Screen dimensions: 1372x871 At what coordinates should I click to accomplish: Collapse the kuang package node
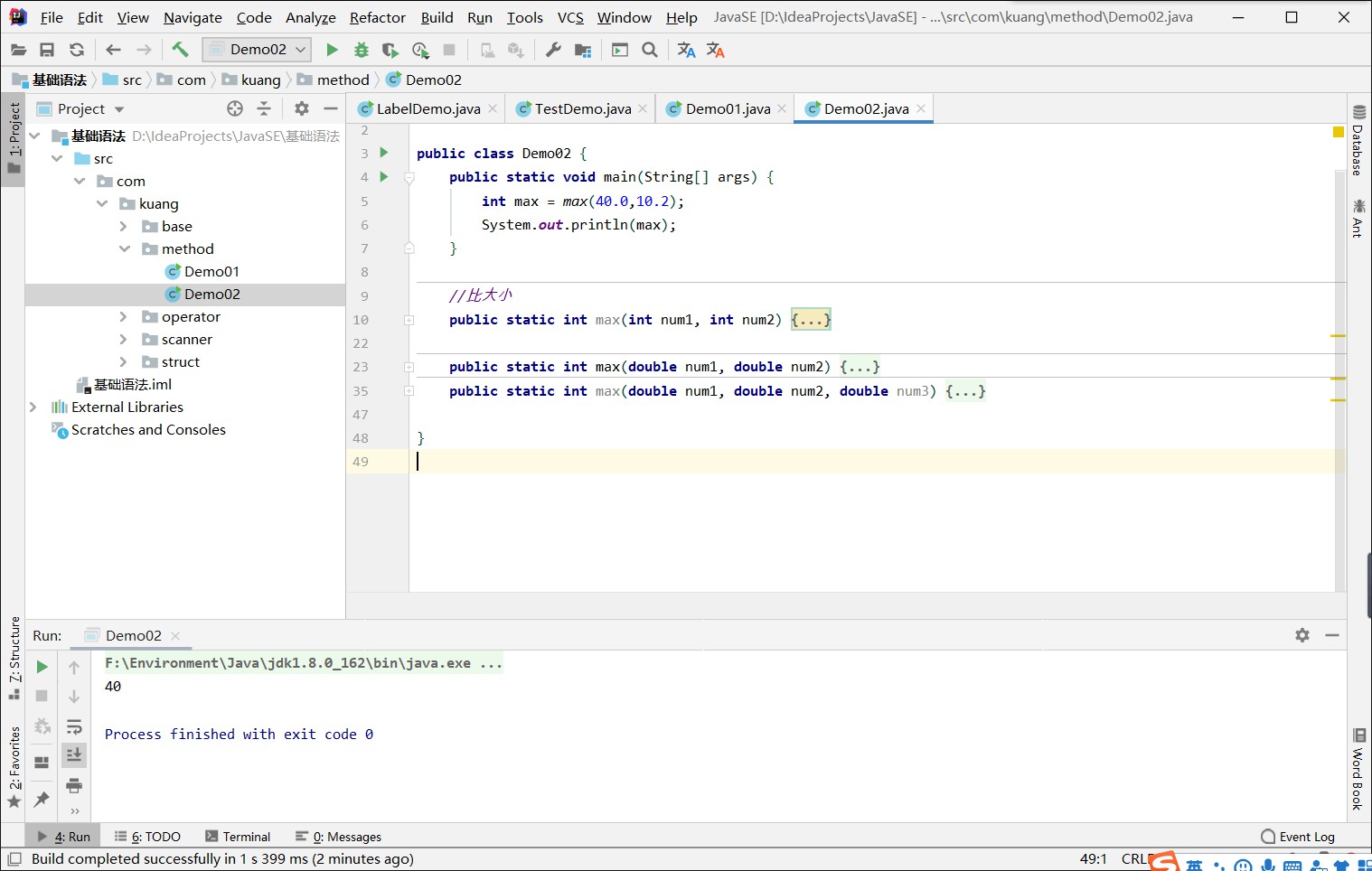[102, 203]
